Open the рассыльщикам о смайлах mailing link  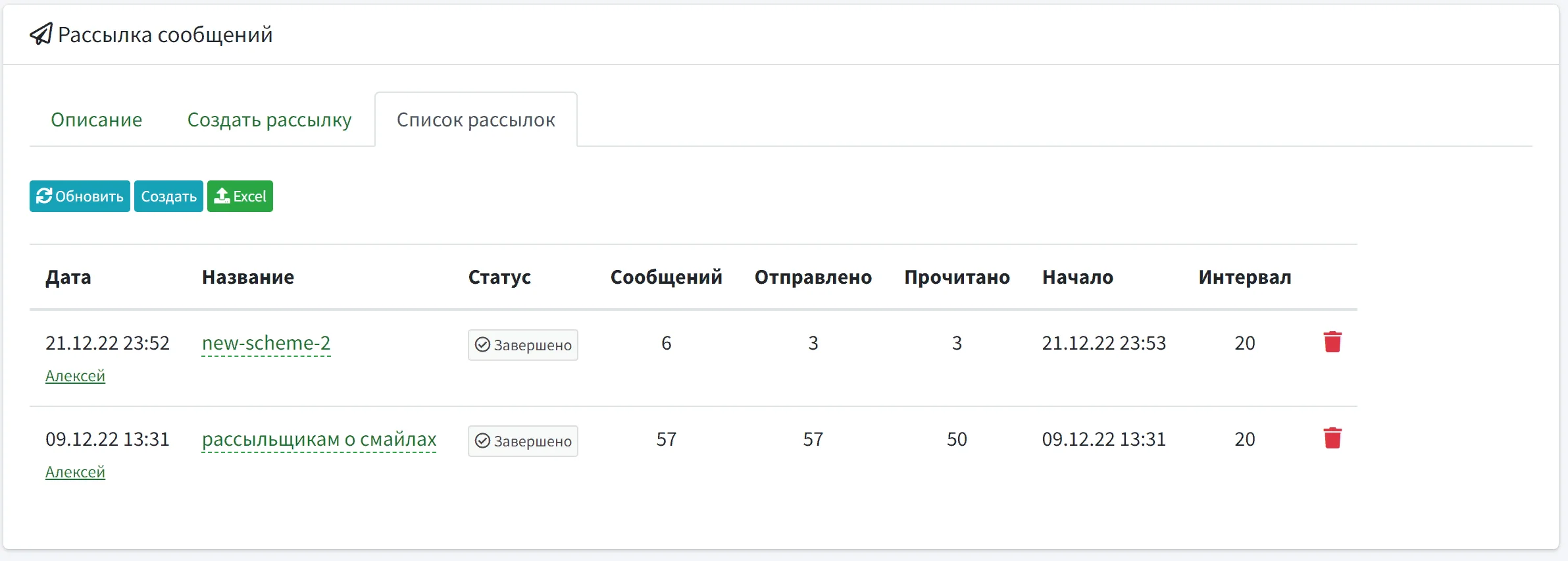point(319,439)
